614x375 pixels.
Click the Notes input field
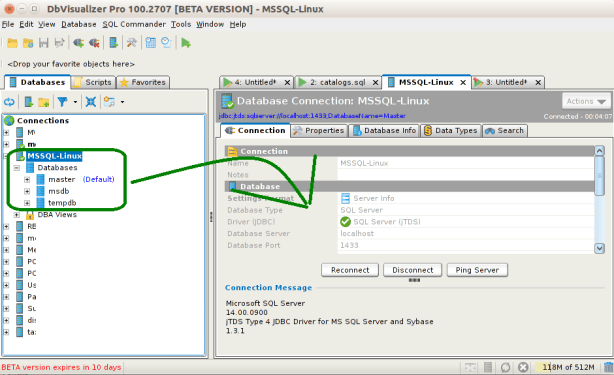tap(466, 175)
